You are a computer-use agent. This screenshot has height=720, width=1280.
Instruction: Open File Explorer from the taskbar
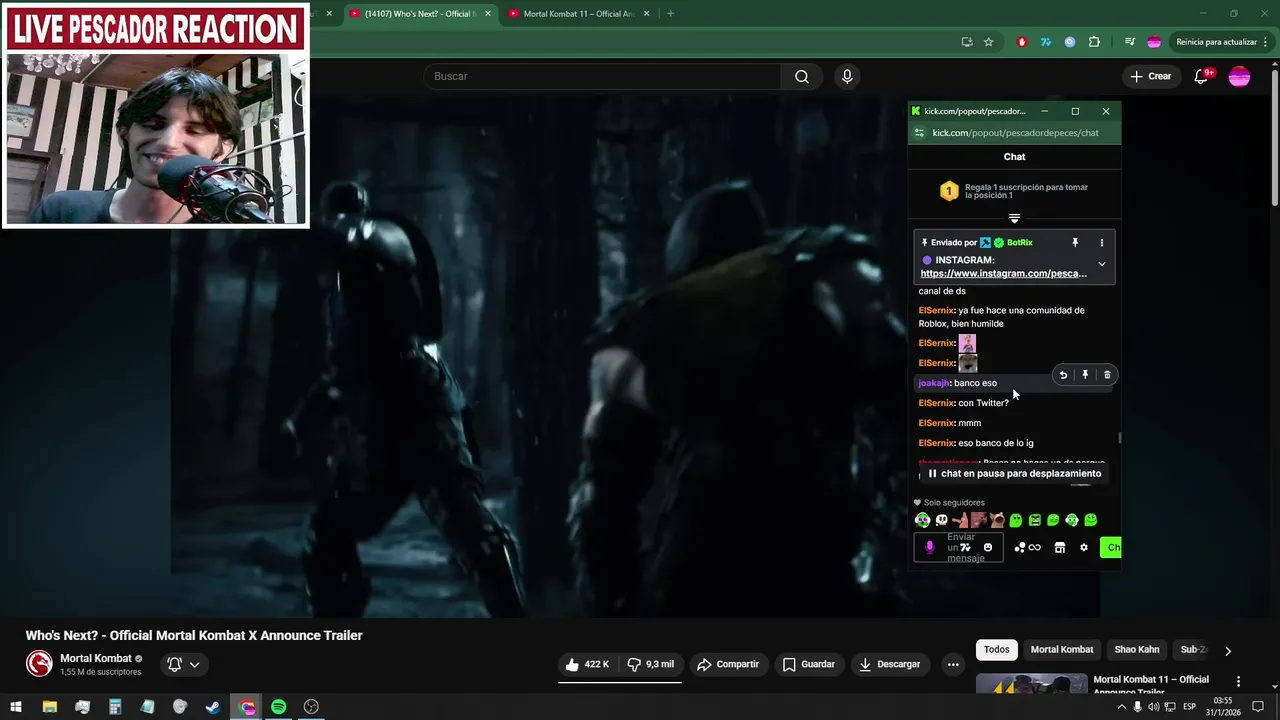(49, 707)
